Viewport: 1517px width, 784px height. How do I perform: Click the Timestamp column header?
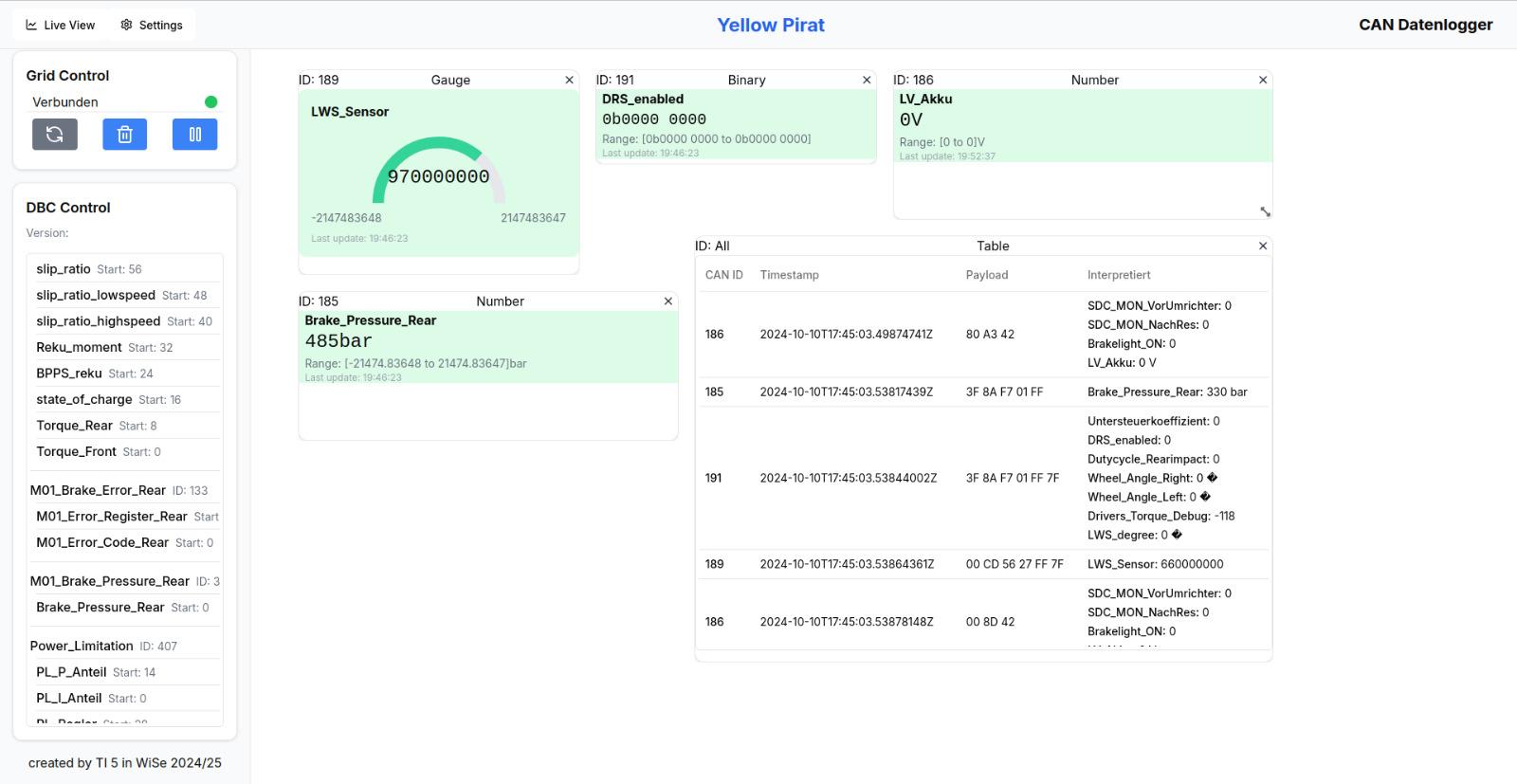(789, 275)
